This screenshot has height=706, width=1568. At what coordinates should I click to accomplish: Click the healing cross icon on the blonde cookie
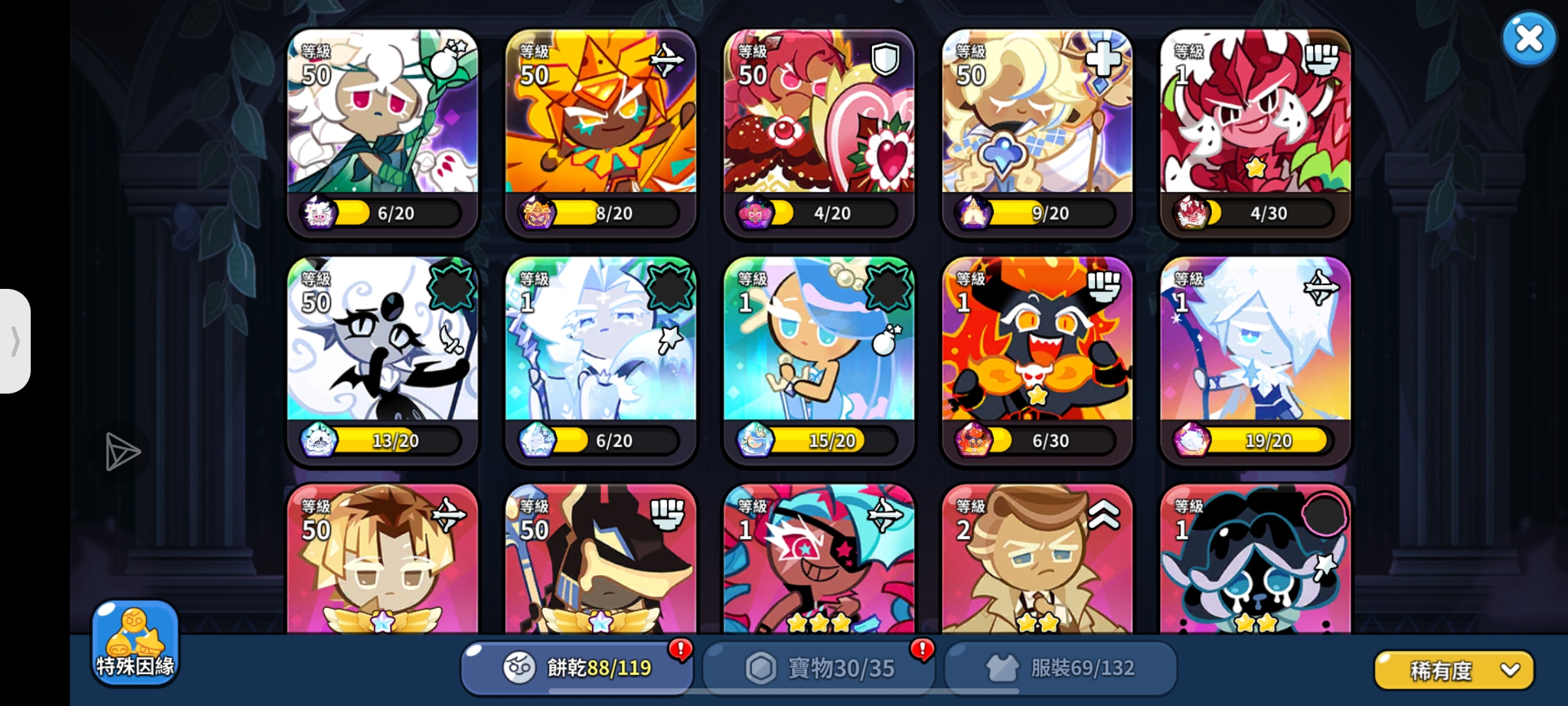(x=1103, y=60)
